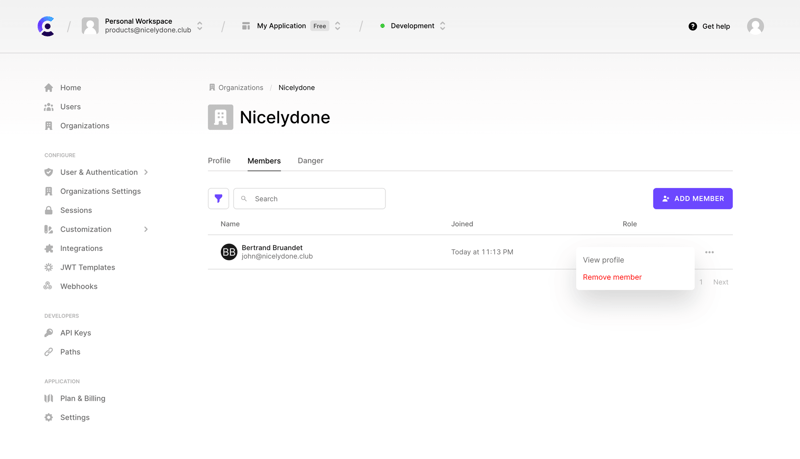This screenshot has height=459, width=800.
Task: Click the Nicelydone organization logo
Action: [x=220, y=117]
